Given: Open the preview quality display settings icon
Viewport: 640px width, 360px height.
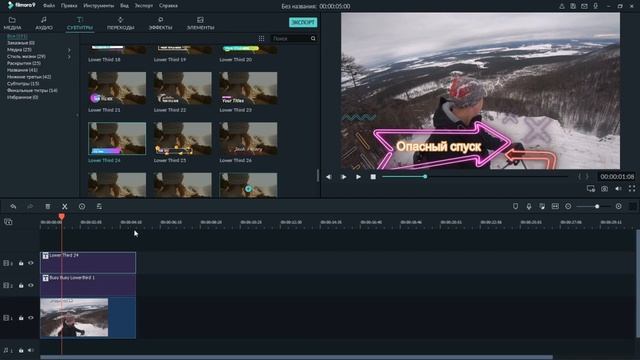Looking at the screenshot, I should [x=591, y=189].
